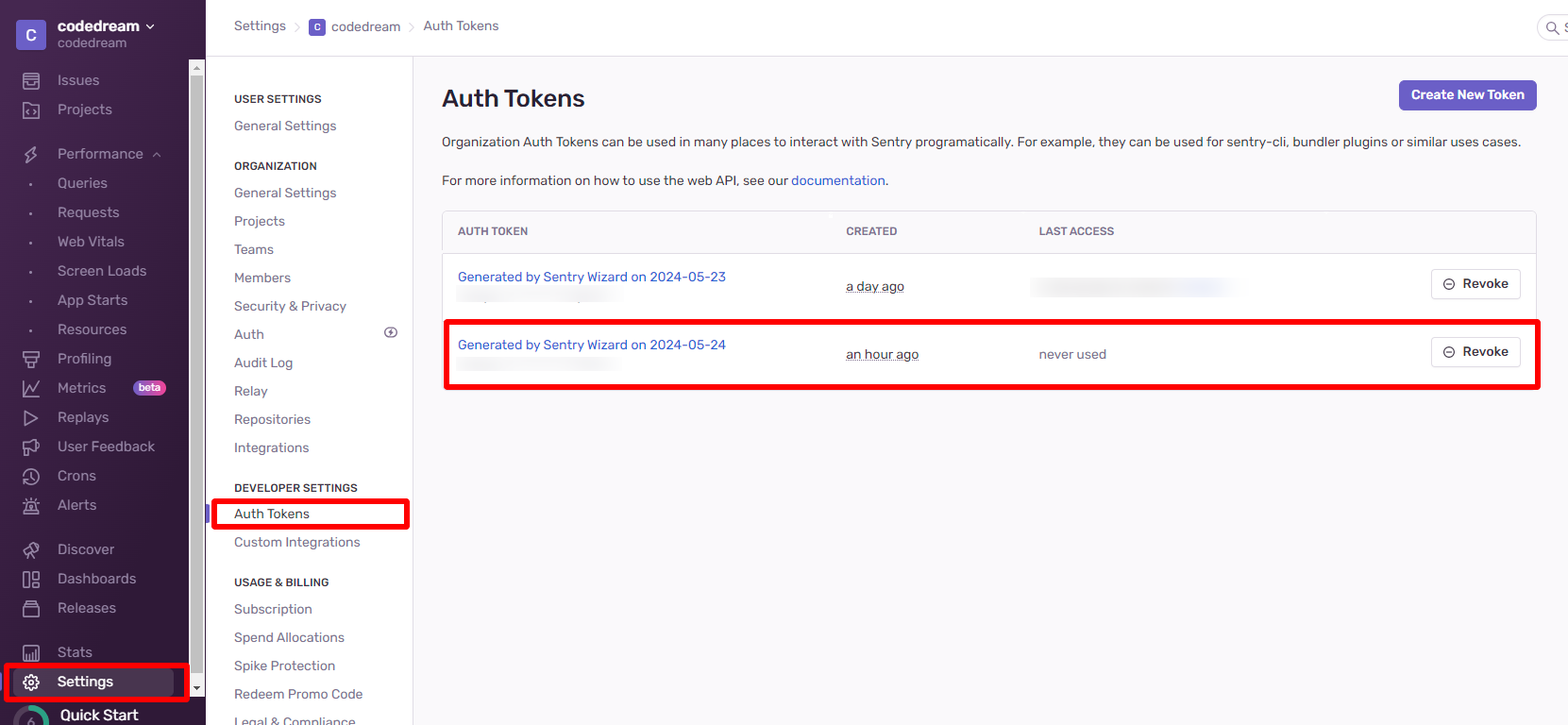Click Create New Token button

1467,94
